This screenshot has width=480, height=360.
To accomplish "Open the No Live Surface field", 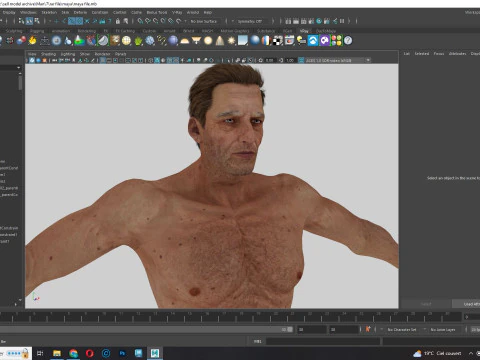I will pyautogui.click(x=204, y=21).
